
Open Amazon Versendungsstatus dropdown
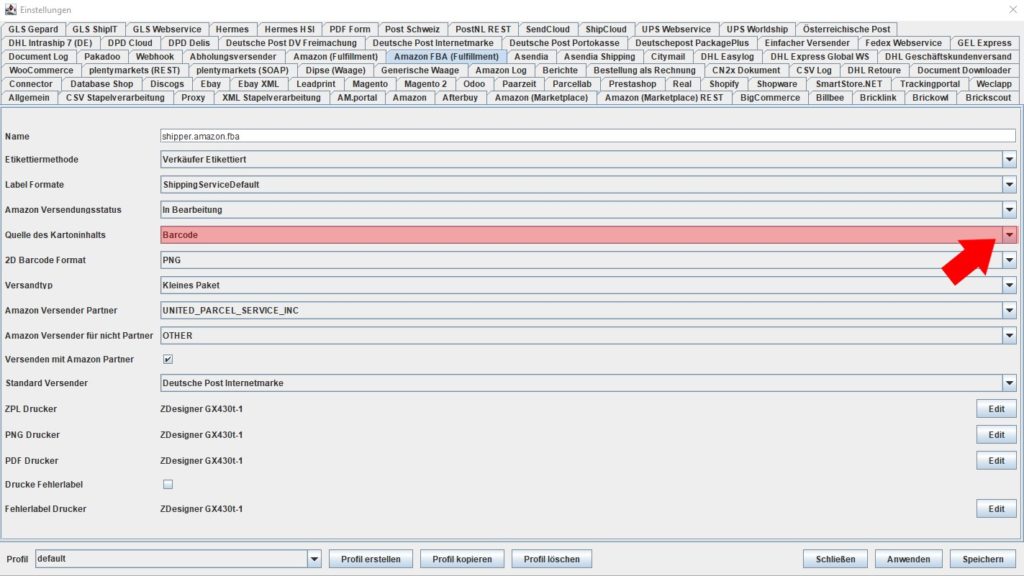coord(1009,210)
